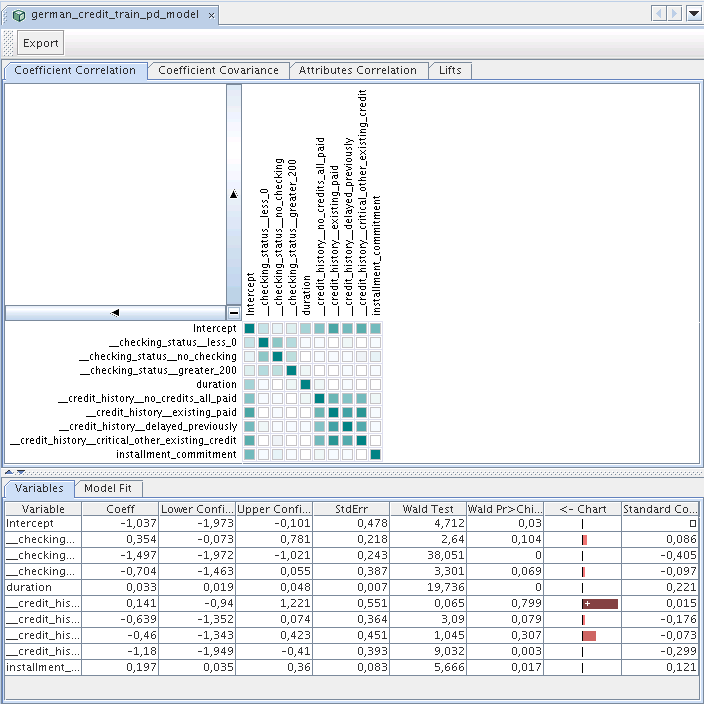Sort by the Variable column header
The width and height of the screenshot is (704, 704).
click(x=43, y=509)
